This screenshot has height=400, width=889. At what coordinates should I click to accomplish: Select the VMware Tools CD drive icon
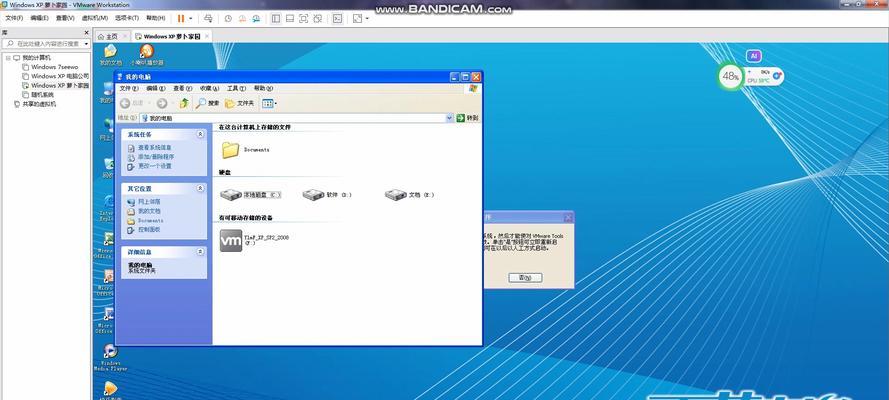pos(231,241)
